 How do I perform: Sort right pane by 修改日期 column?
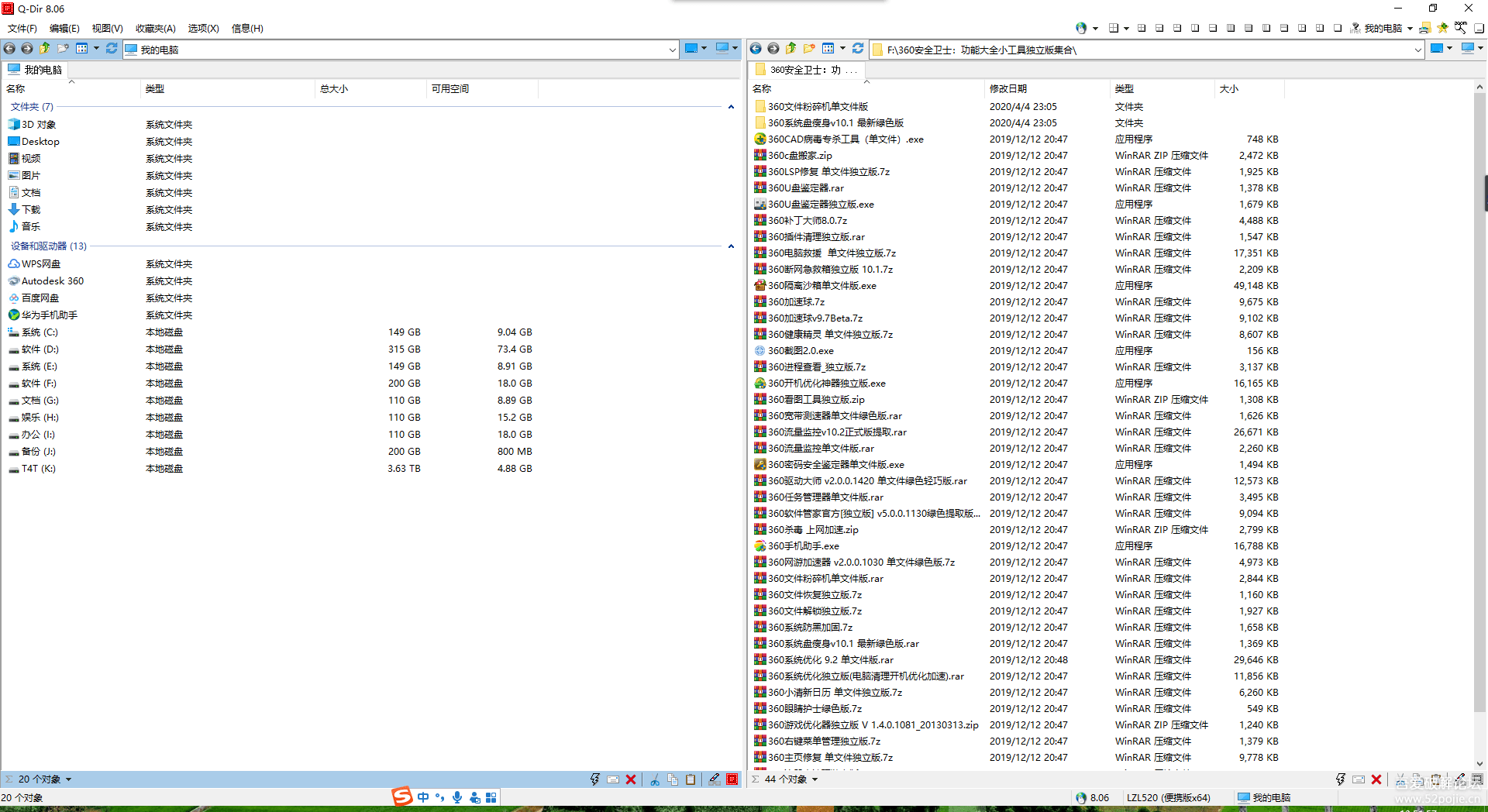coord(1046,88)
